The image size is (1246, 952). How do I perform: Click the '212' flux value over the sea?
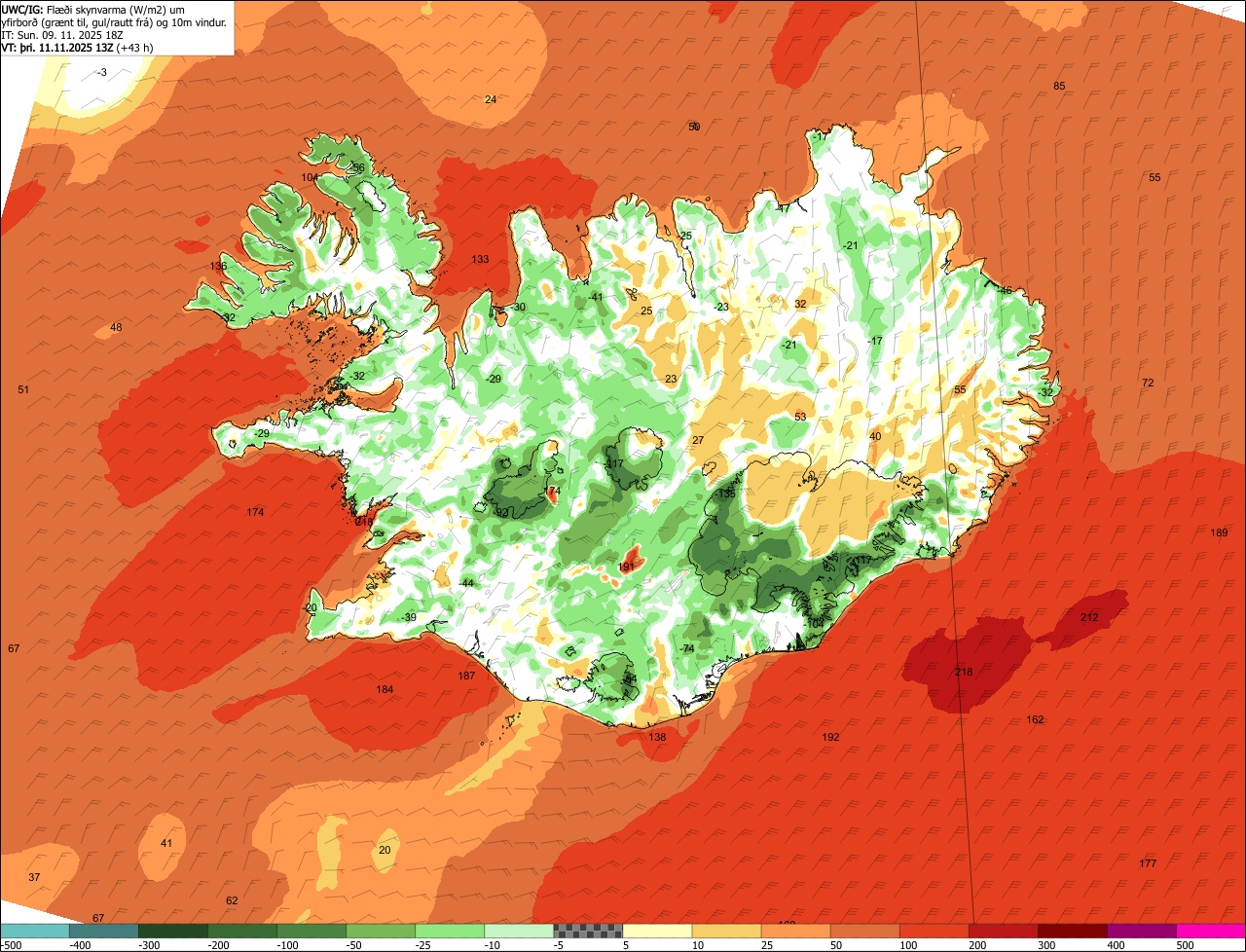click(x=1089, y=617)
